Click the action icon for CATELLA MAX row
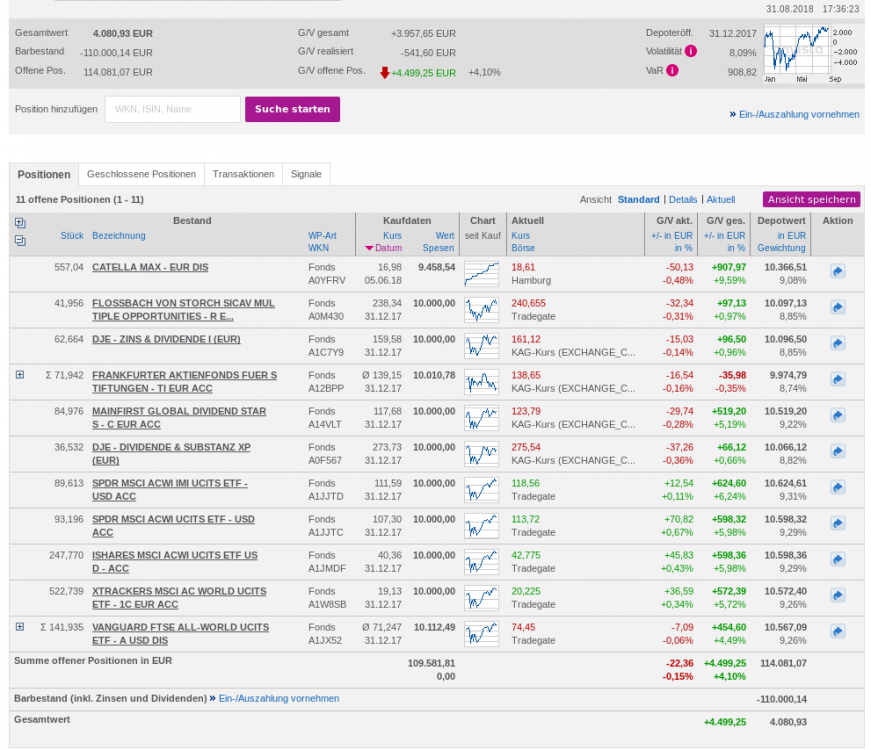This screenshot has height=750, width=871. tap(837, 271)
